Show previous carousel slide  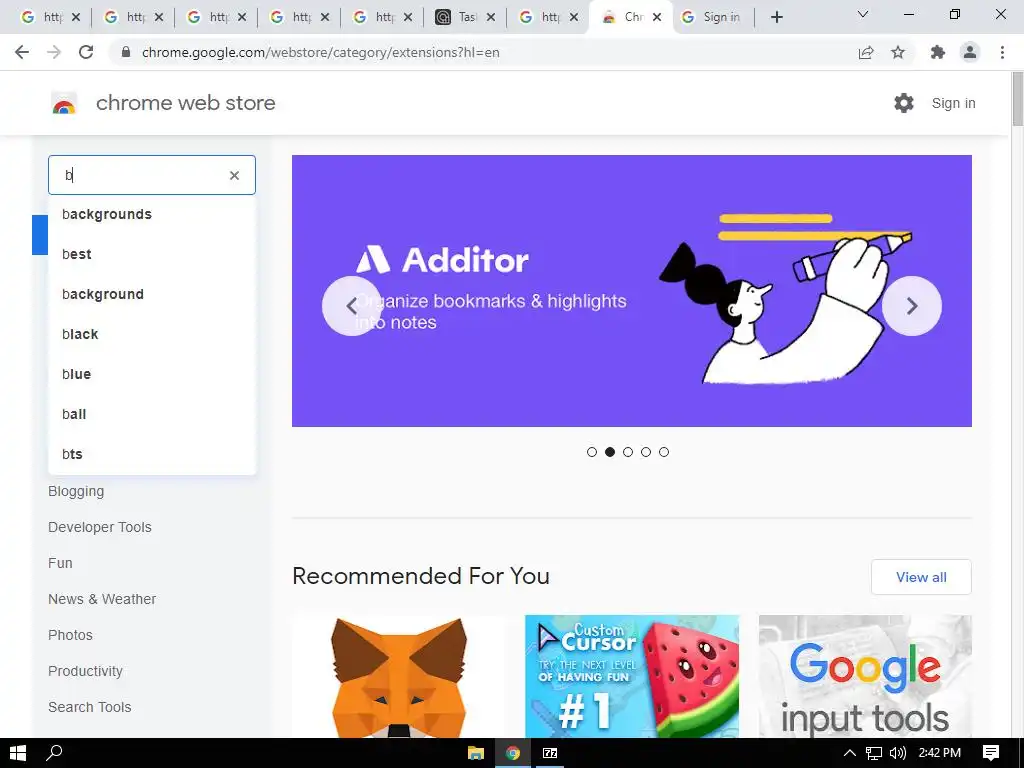pyautogui.click(x=352, y=306)
